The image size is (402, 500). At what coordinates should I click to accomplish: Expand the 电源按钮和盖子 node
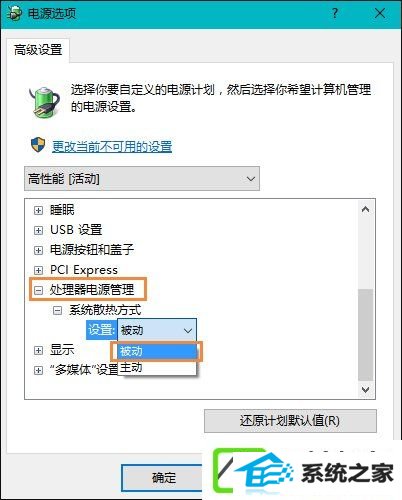pos(39,250)
